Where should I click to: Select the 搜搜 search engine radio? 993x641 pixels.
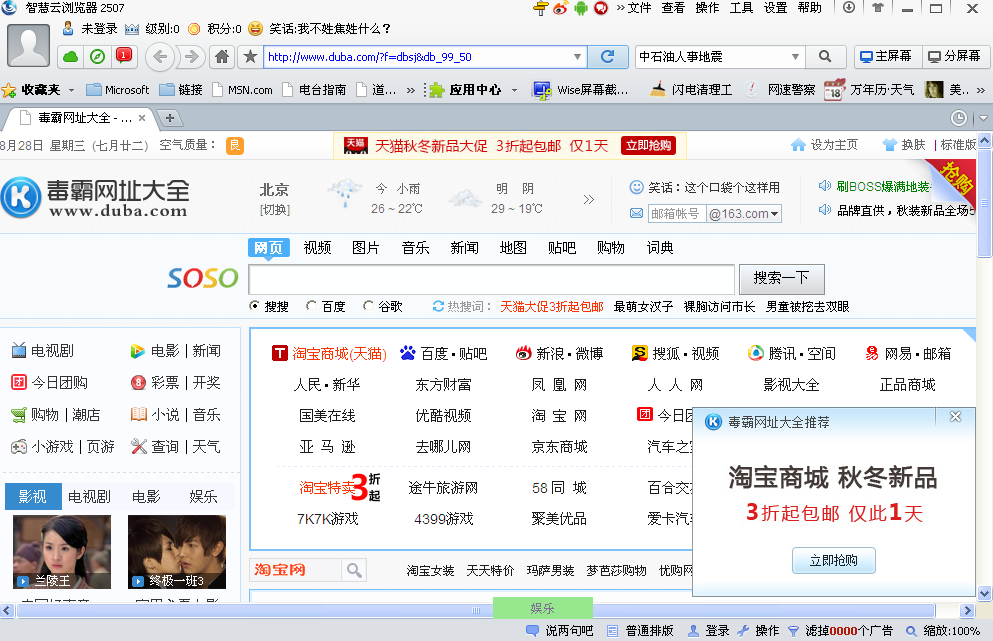[x=254, y=306]
